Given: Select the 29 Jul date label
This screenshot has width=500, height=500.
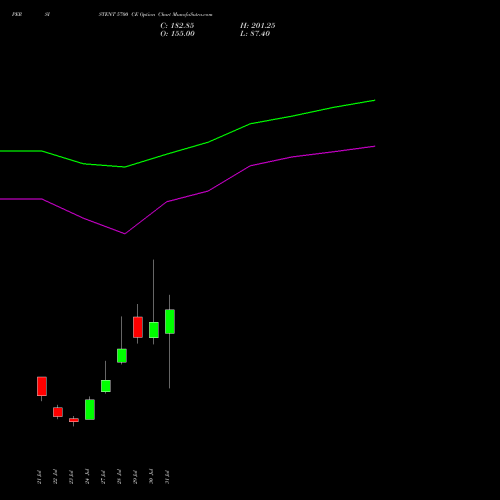Looking at the screenshot, I should coord(135,477).
